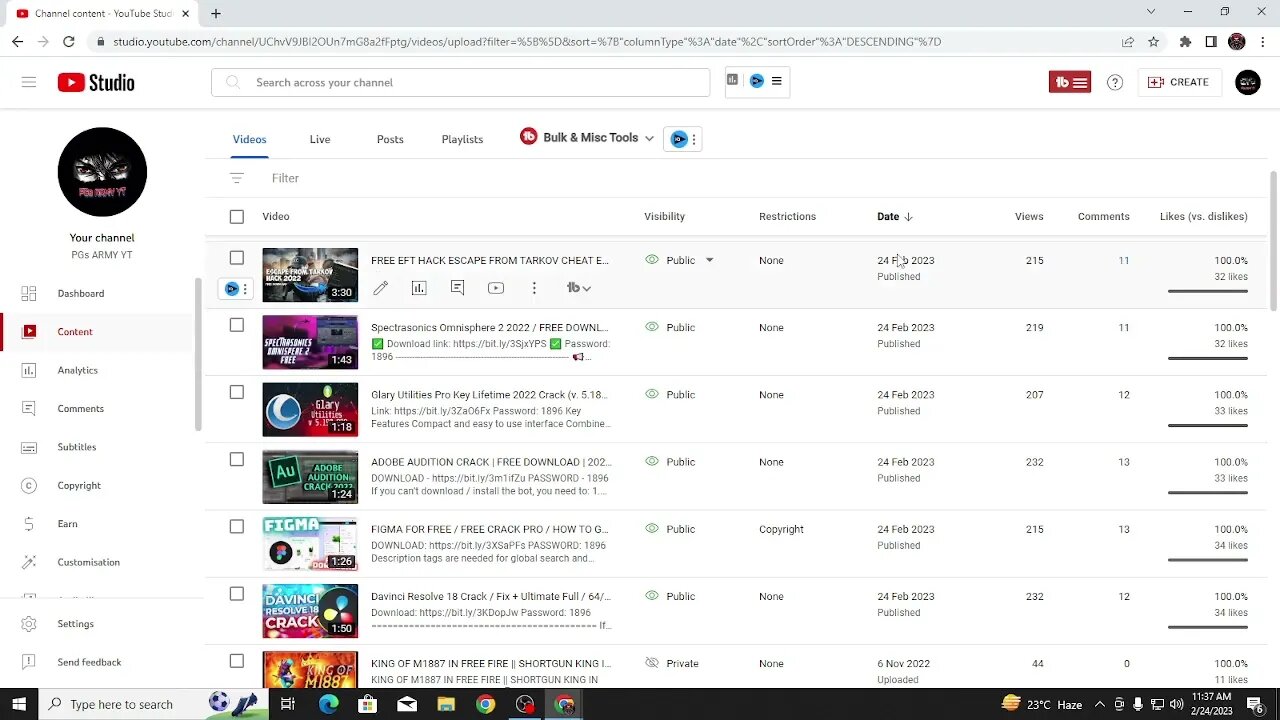Open the Help question mark icon
Viewport: 1280px width, 720px height.
[x=1115, y=82]
